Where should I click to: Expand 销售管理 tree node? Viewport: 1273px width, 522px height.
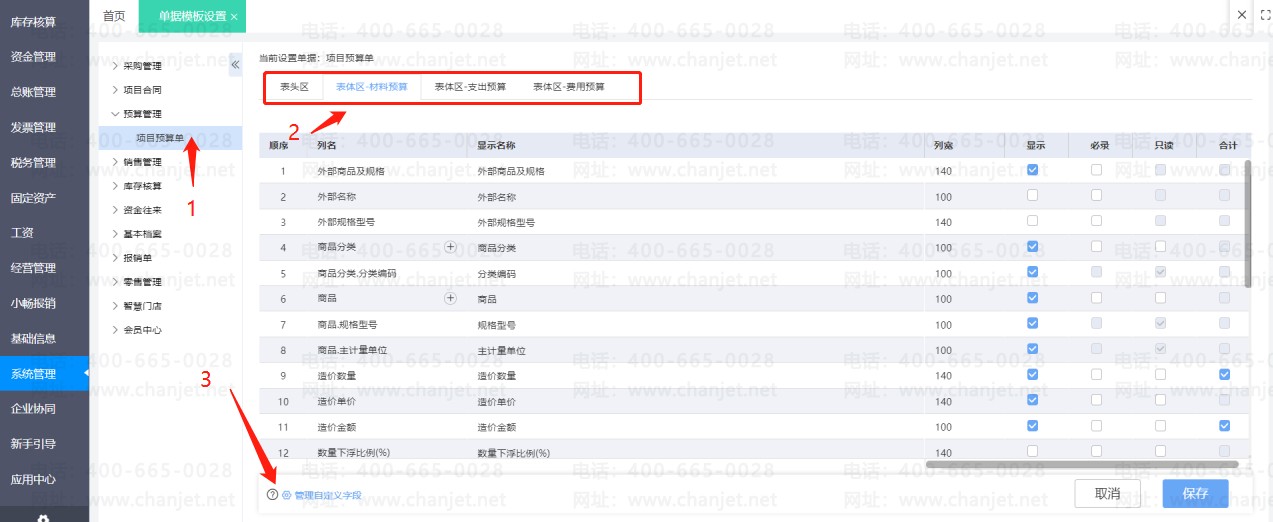coord(115,162)
